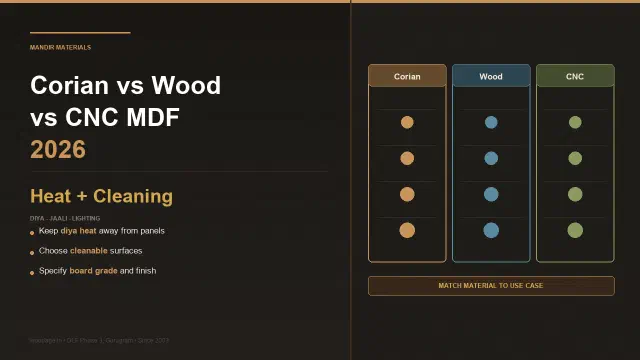Select the first green dot under CNC
The width and height of the screenshot is (640, 360).
[x=575, y=122]
